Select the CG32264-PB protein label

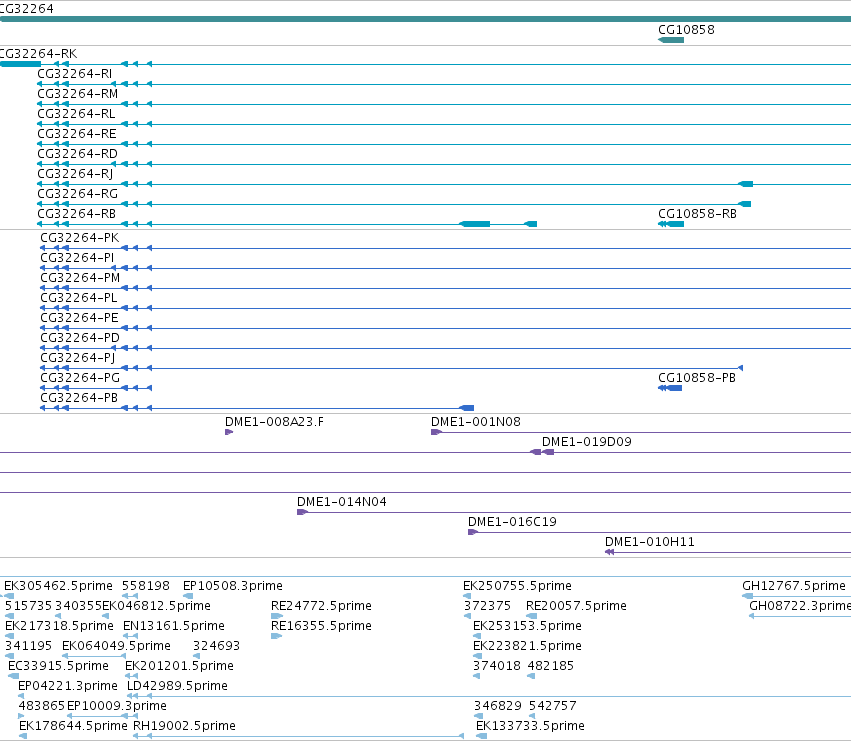click(x=79, y=398)
